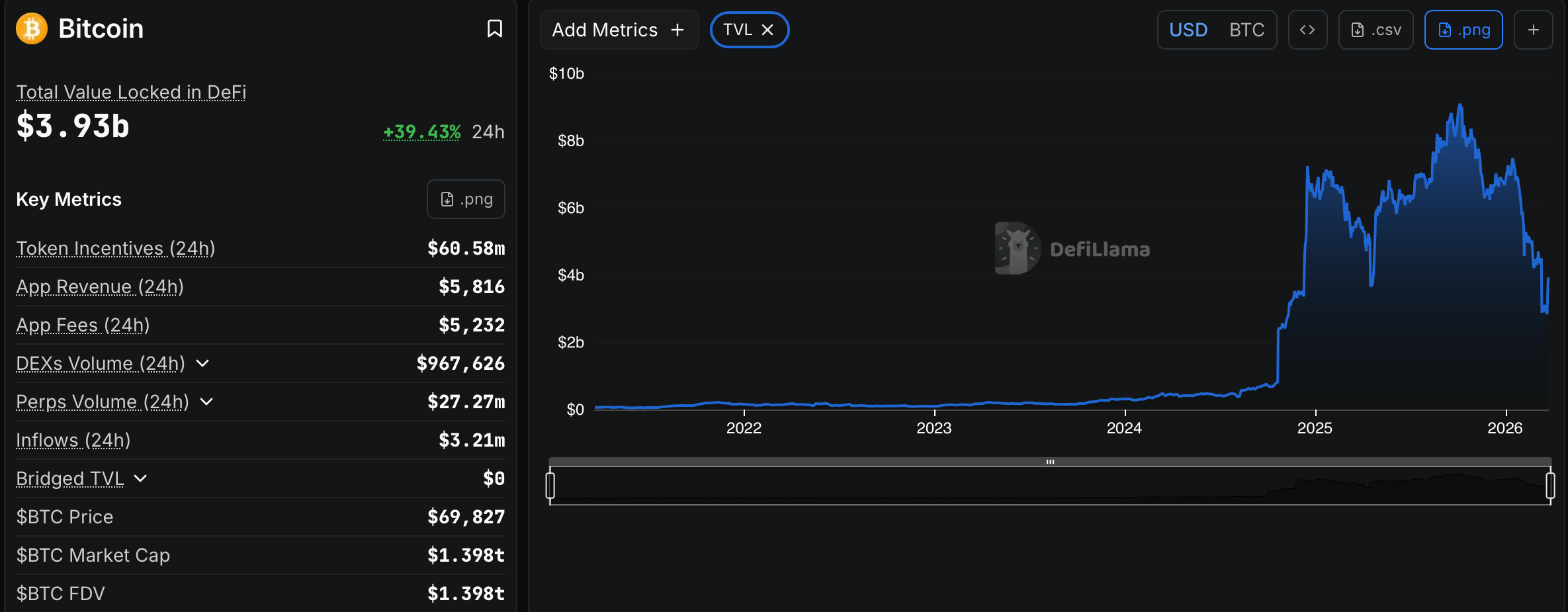Click the right time range slider handle
This screenshot has width=1568, height=612.
(1550, 485)
